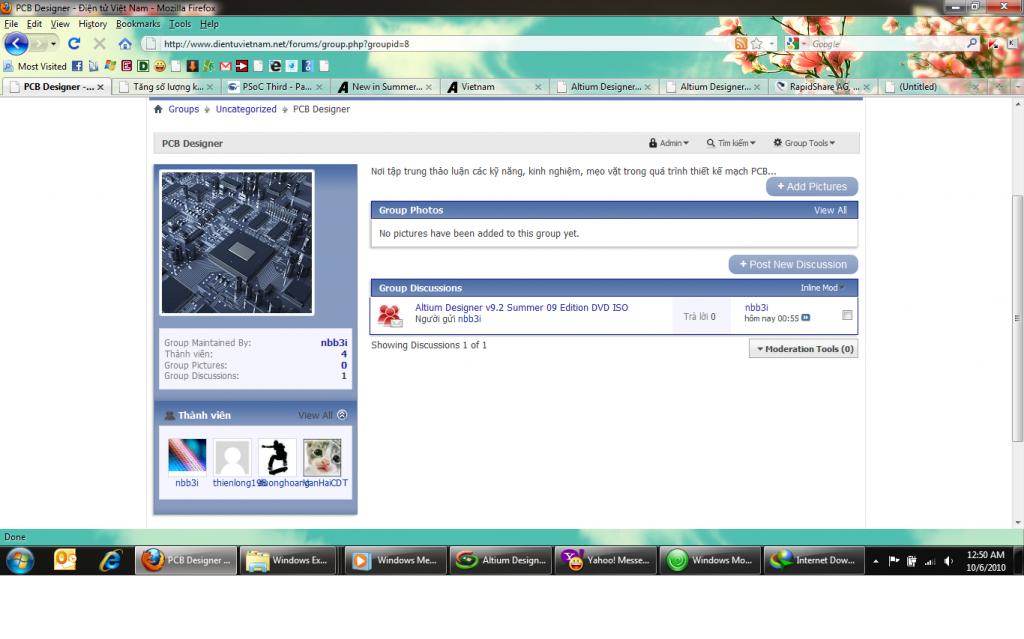Image resolution: width=1024 pixels, height=639 pixels.
Task: Click the Groups breadcrumb link
Action: (184, 109)
